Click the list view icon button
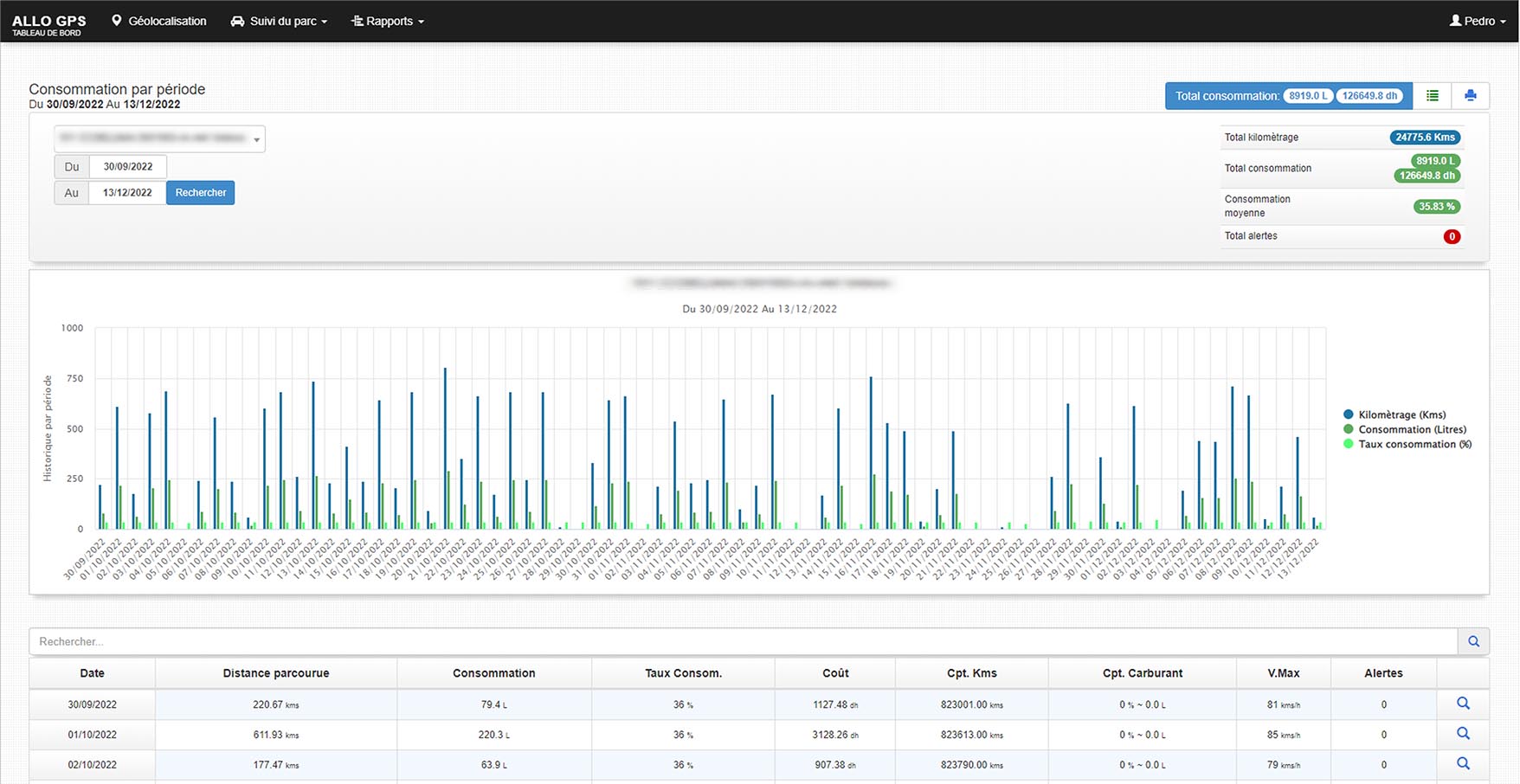The height and width of the screenshot is (784, 1520). click(x=1432, y=96)
